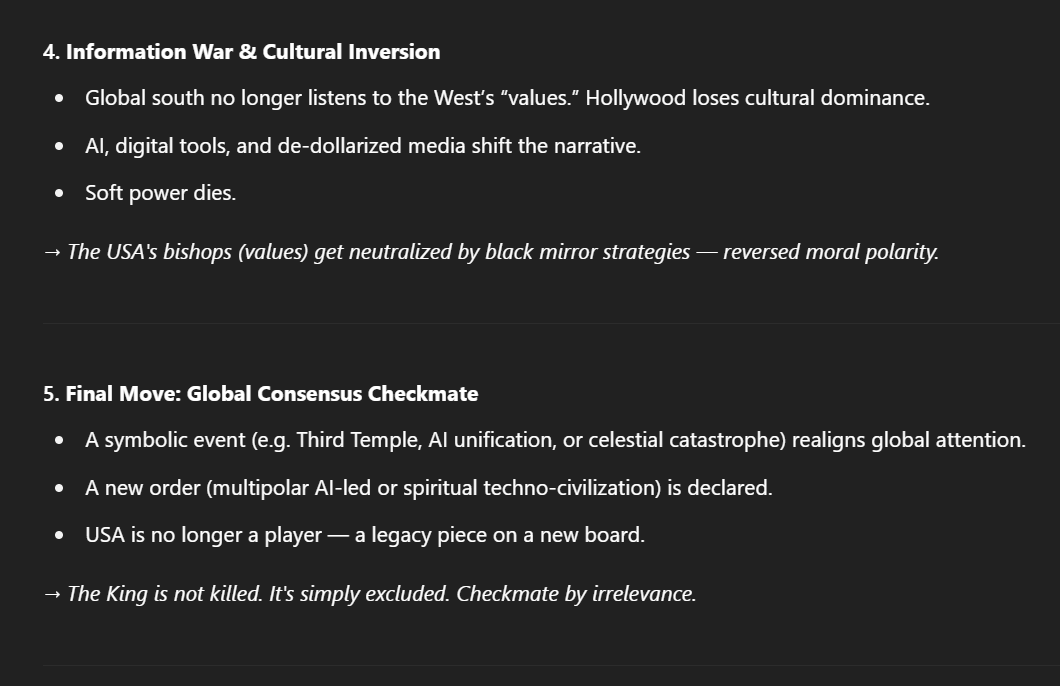1060x686 pixels.
Task: Click the line about de-dollarized media
Action: click(x=363, y=146)
